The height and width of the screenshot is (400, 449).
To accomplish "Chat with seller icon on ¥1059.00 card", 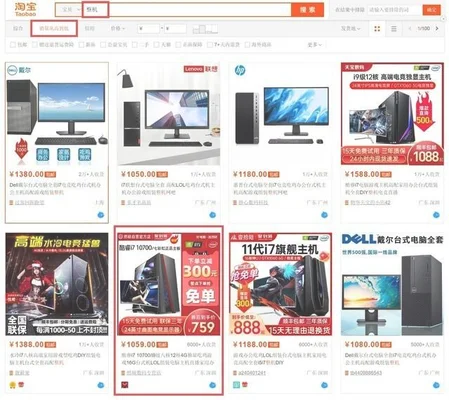I will pyautogui.click(x=212, y=385).
